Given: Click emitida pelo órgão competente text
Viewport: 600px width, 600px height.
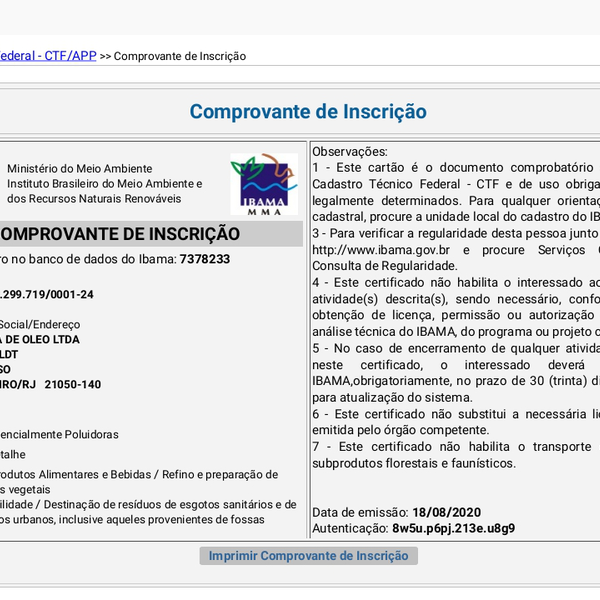Looking at the screenshot, I should [401, 430].
